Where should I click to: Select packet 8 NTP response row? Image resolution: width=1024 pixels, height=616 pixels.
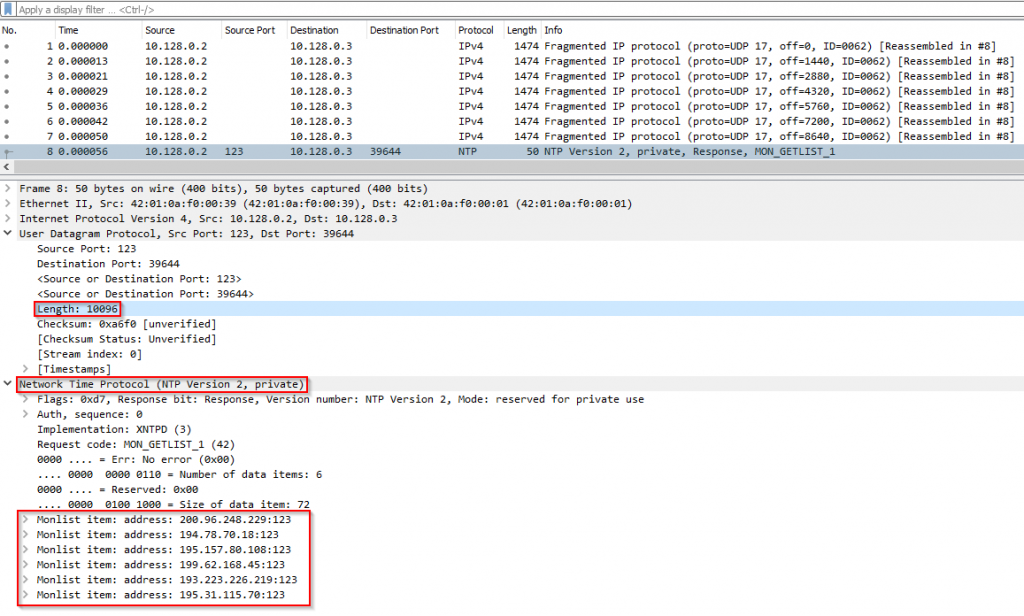click(512, 152)
